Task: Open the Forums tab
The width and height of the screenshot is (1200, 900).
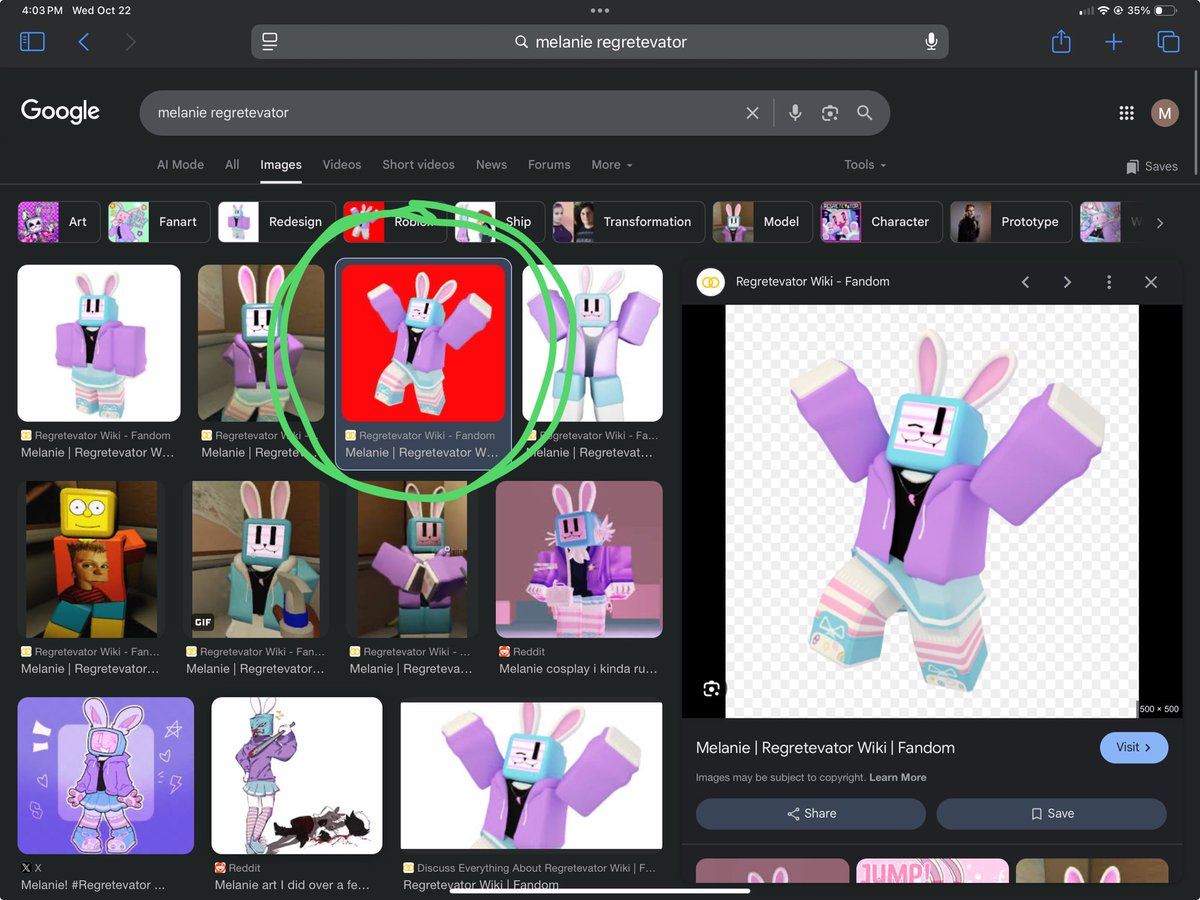Action: click(x=549, y=165)
